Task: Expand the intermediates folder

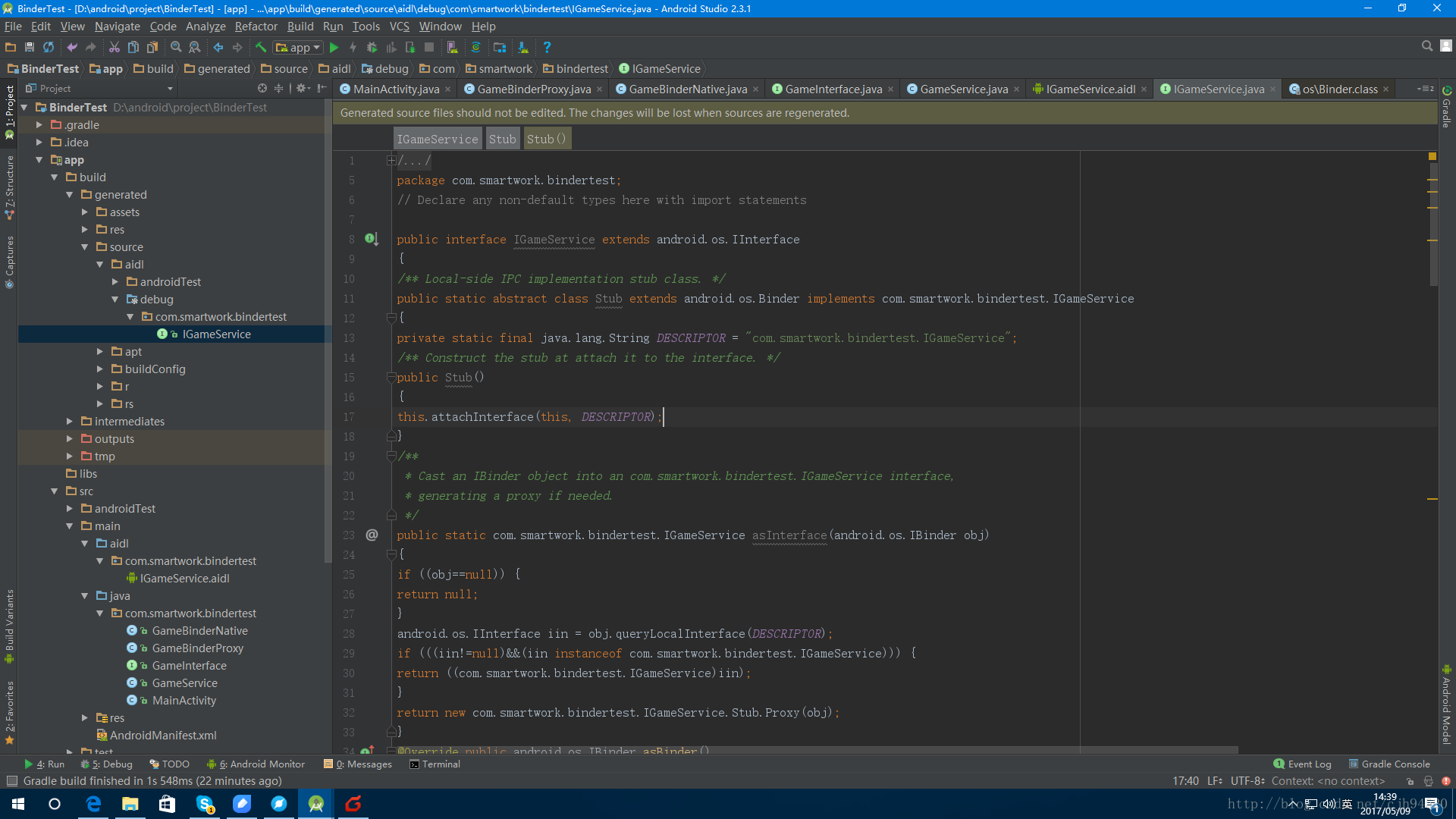Action: tap(69, 422)
